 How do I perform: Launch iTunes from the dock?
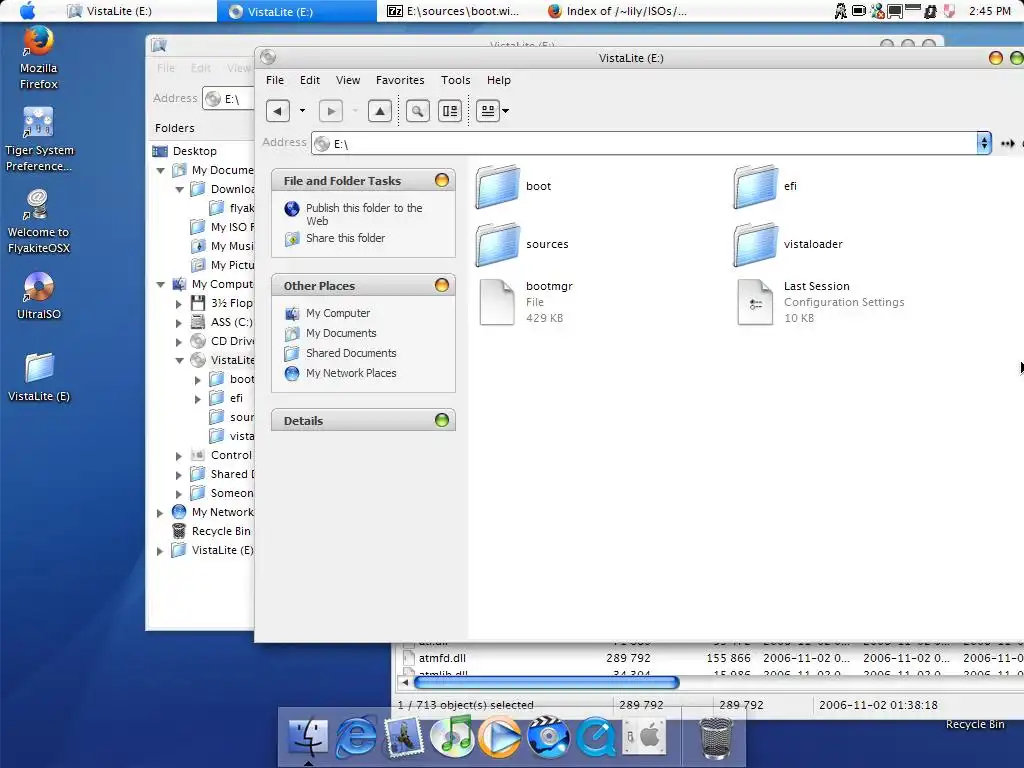[452, 738]
